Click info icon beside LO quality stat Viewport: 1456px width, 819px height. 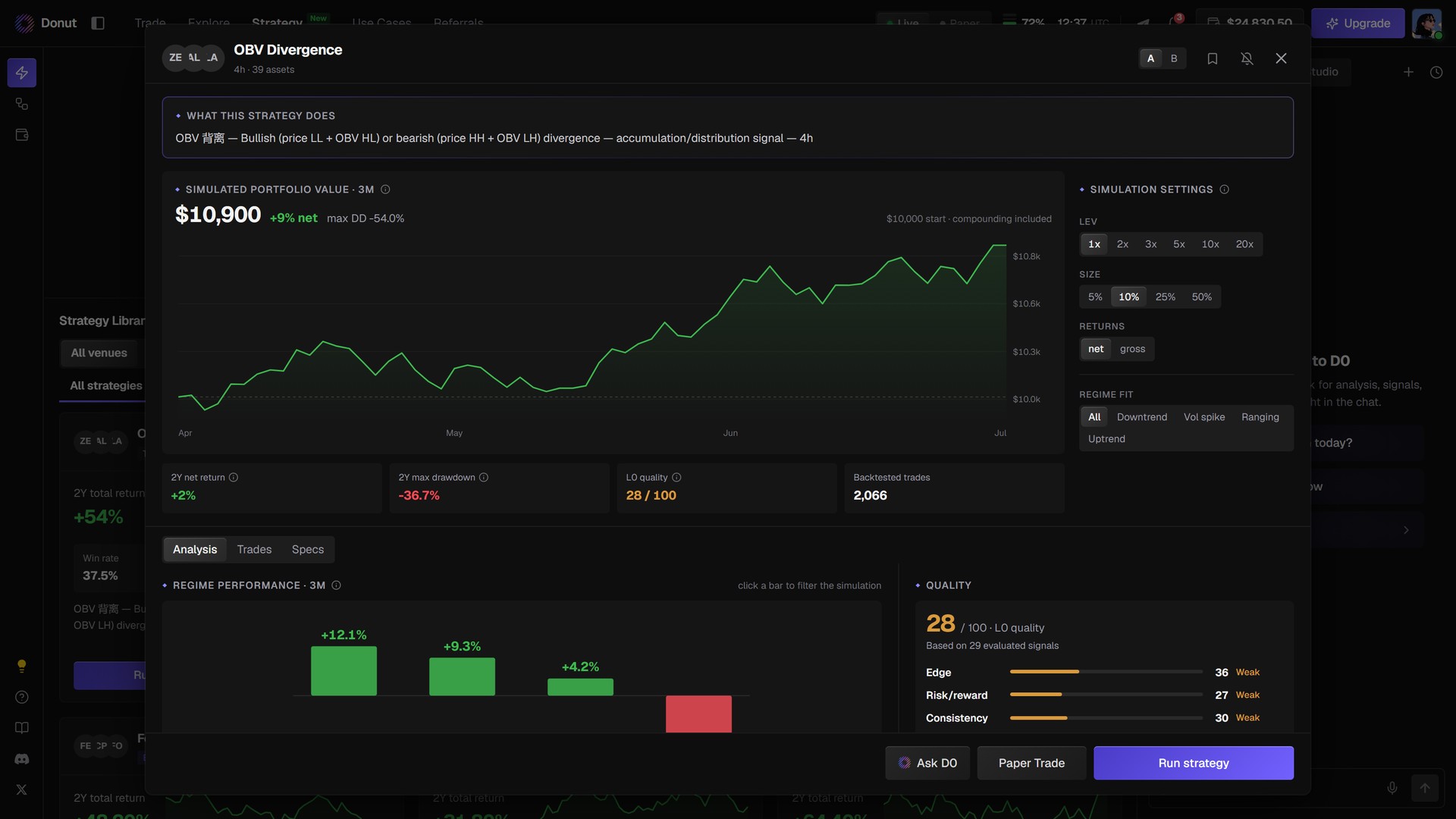click(x=676, y=478)
